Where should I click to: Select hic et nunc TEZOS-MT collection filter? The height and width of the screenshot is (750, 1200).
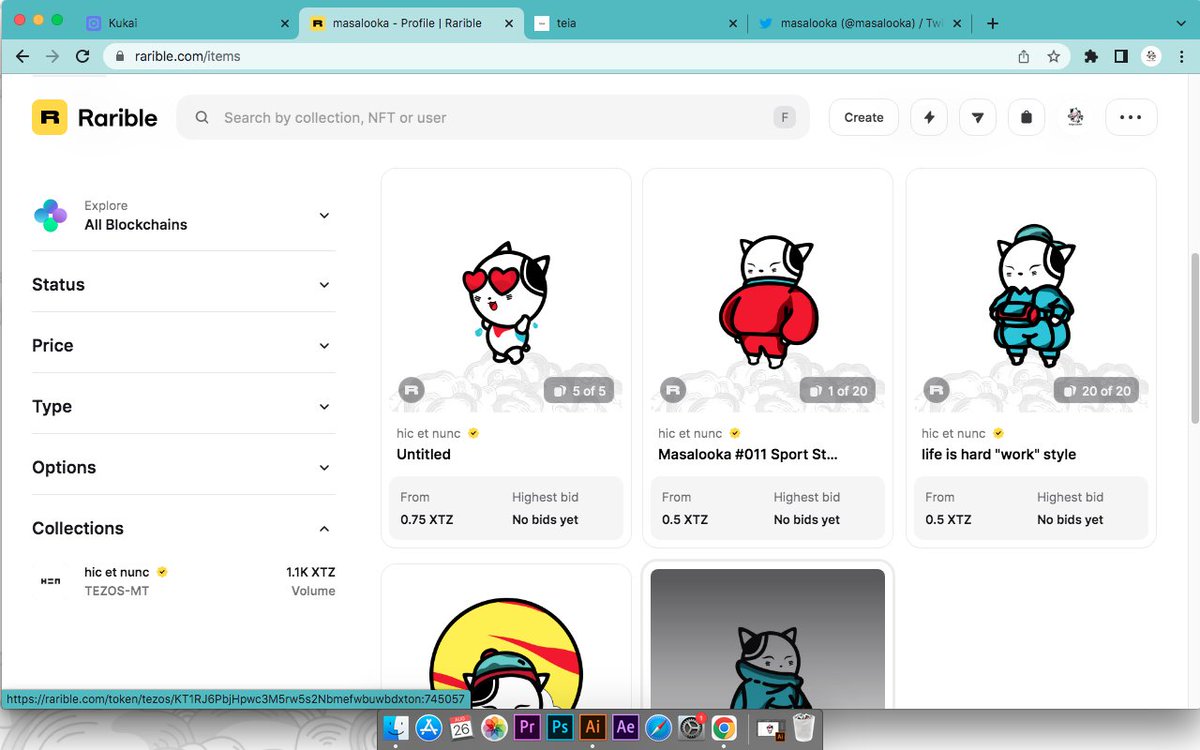(183, 581)
